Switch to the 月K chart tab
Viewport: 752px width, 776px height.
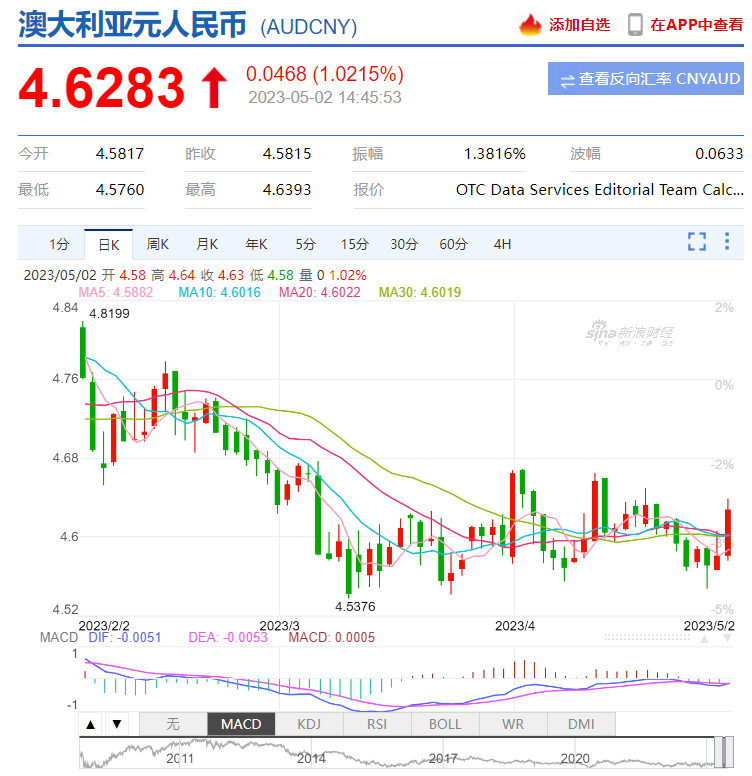(207, 244)
